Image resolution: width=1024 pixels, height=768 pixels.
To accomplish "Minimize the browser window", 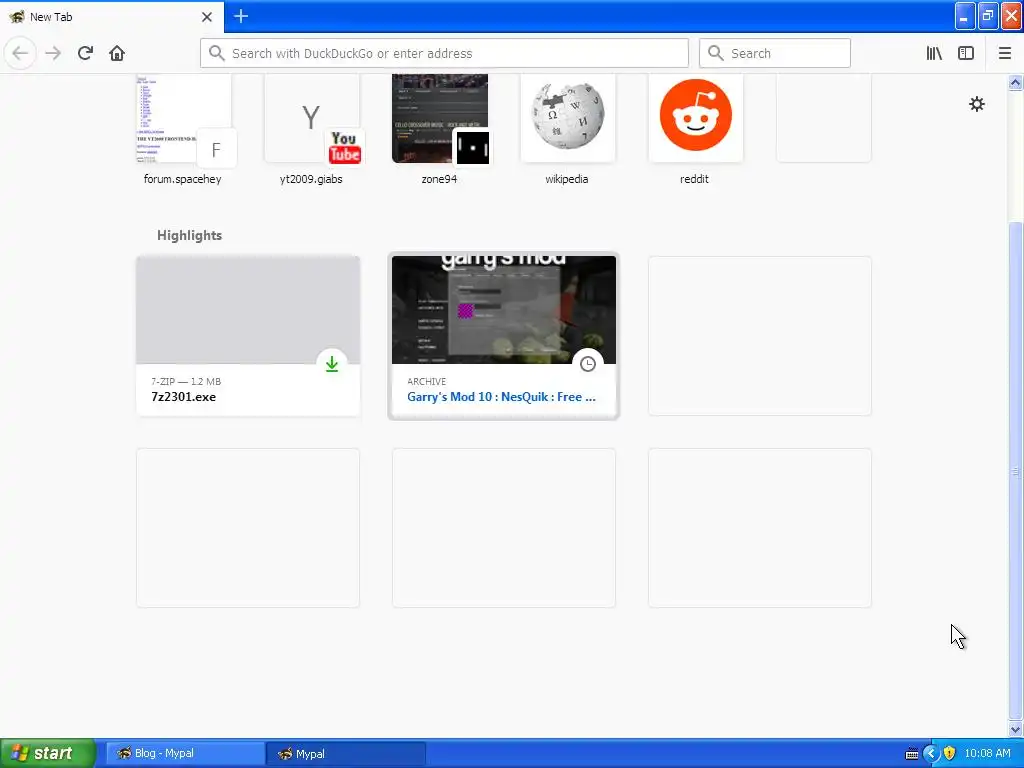I will (965, 16).
